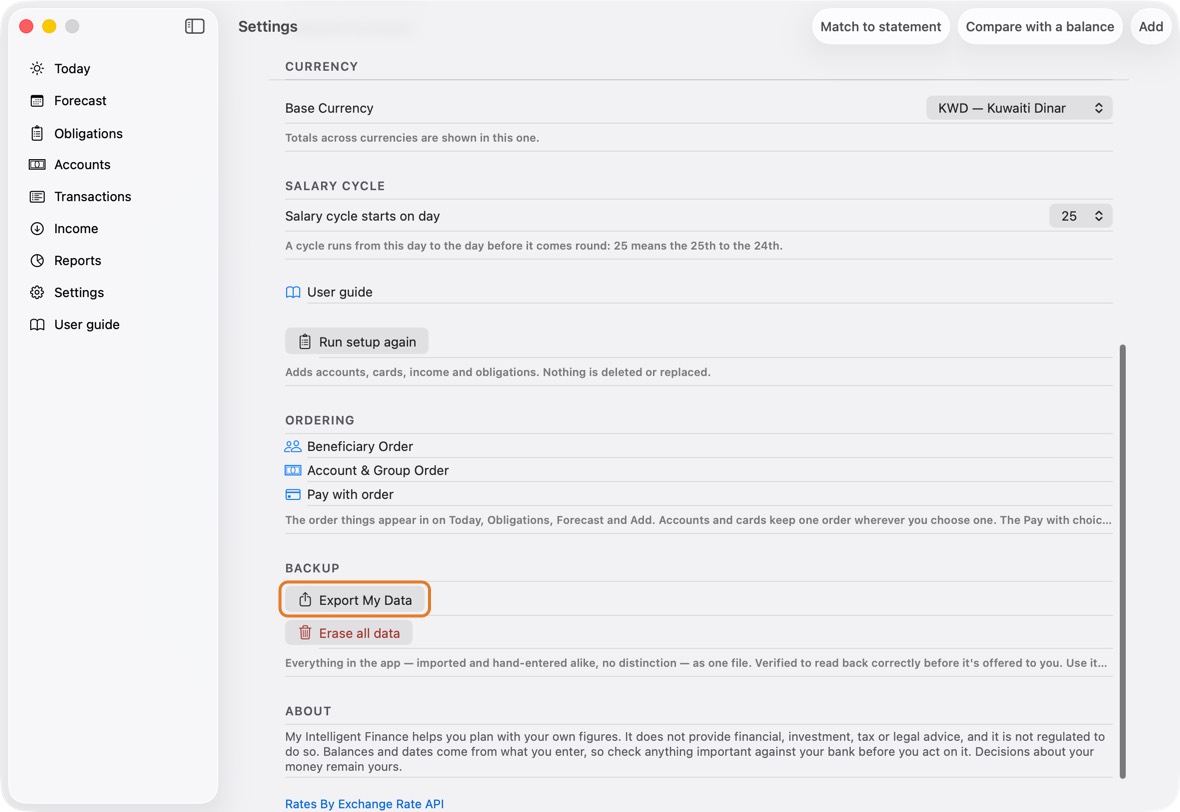Click the BACKUP section heading
This screenshot has height=812, width=1180.
312,568
